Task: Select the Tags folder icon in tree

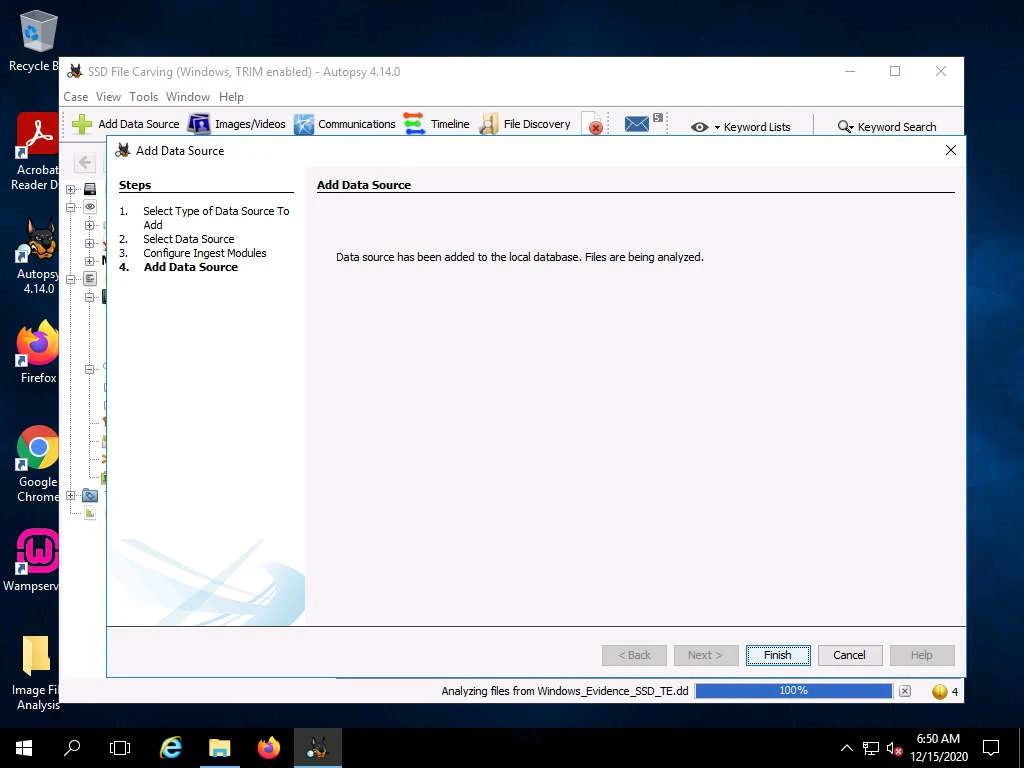Action: click(x=90, y=496)
